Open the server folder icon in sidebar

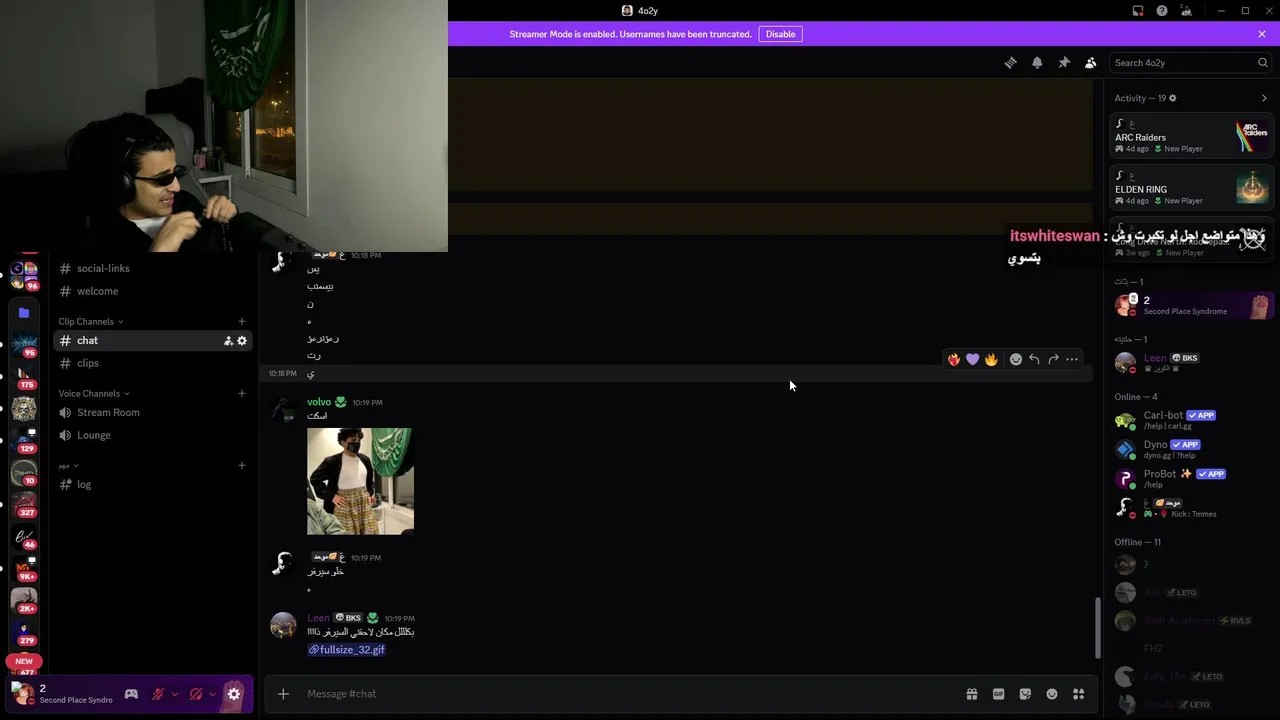(24, 313)
